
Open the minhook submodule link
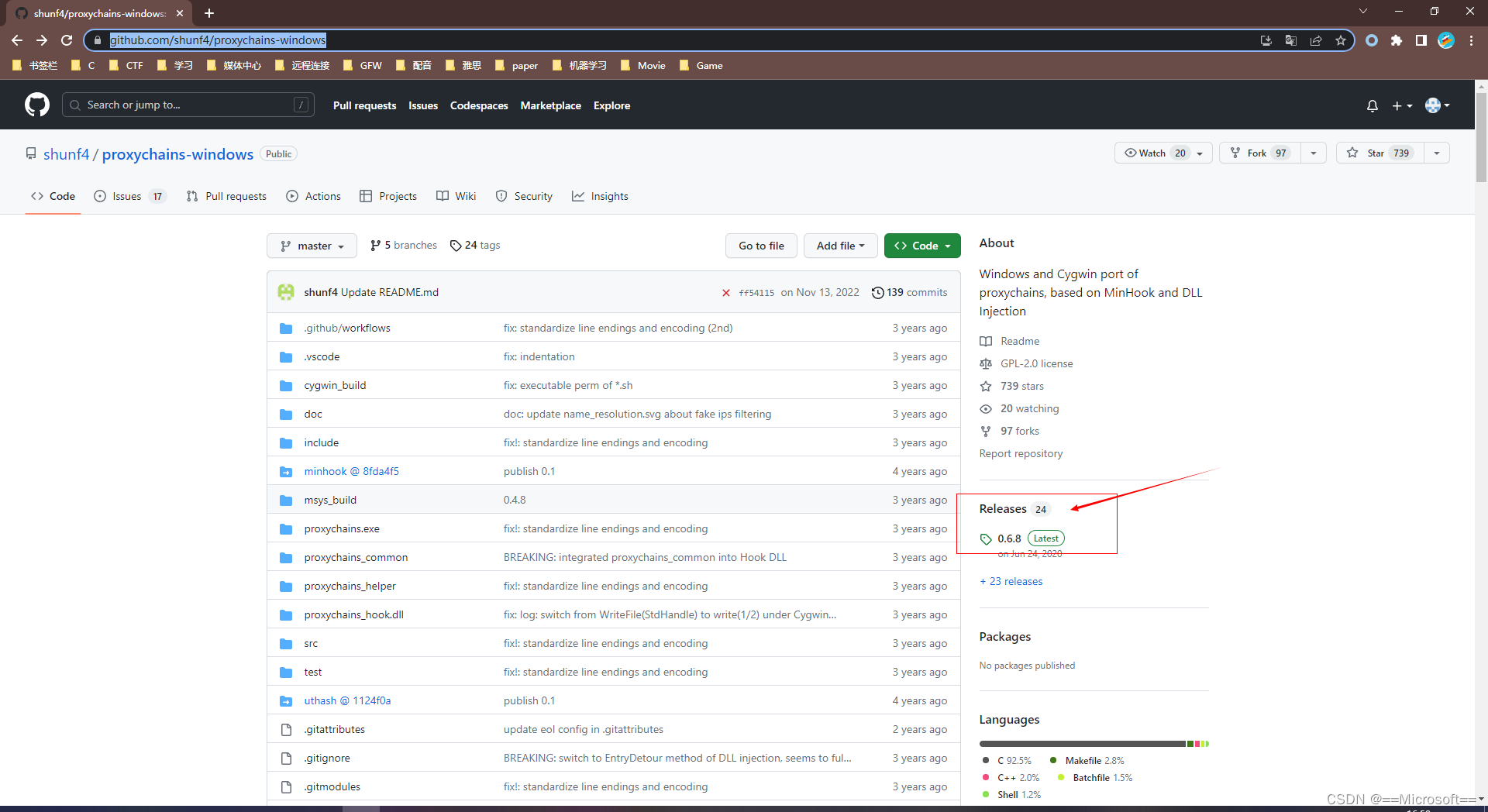point(351,471)
